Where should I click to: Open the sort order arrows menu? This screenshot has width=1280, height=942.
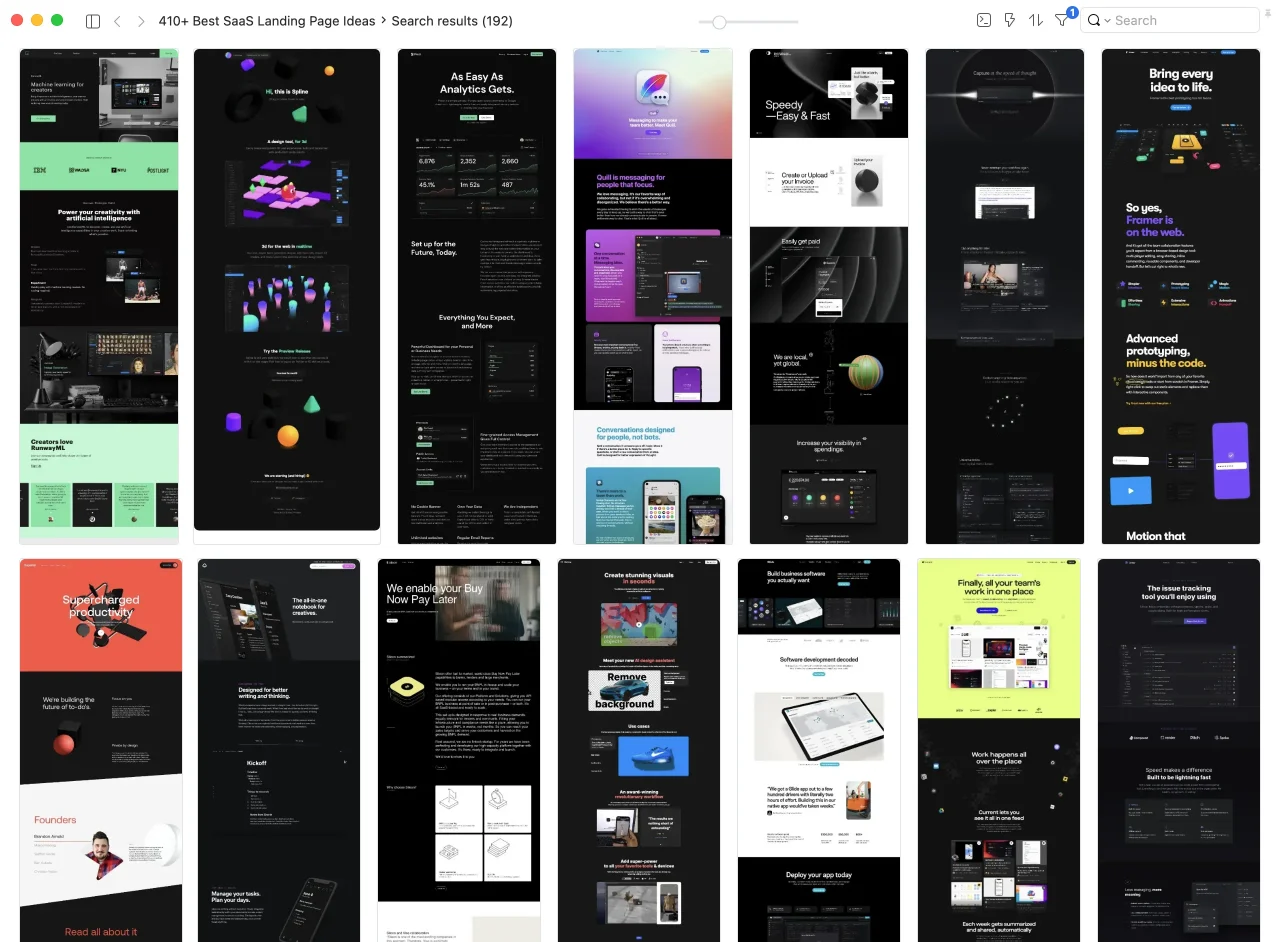(x=1036, y=20)
